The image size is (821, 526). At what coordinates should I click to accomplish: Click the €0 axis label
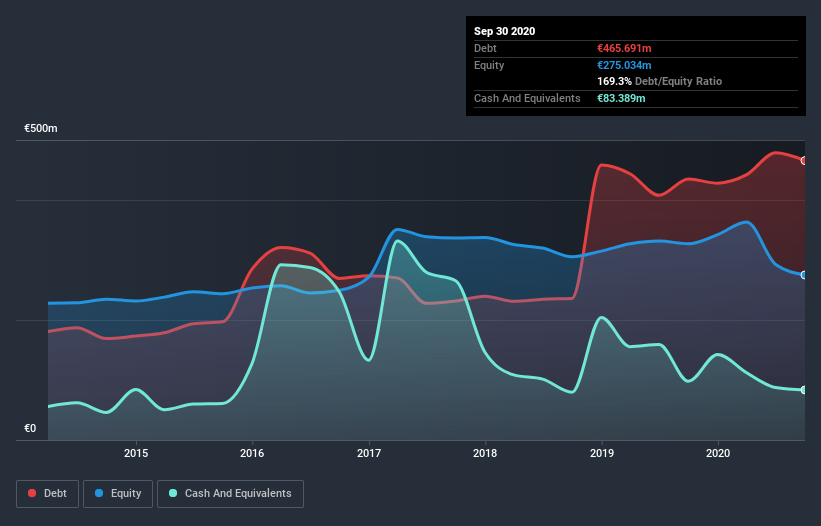pyautogui.click(x=30, y=428)
